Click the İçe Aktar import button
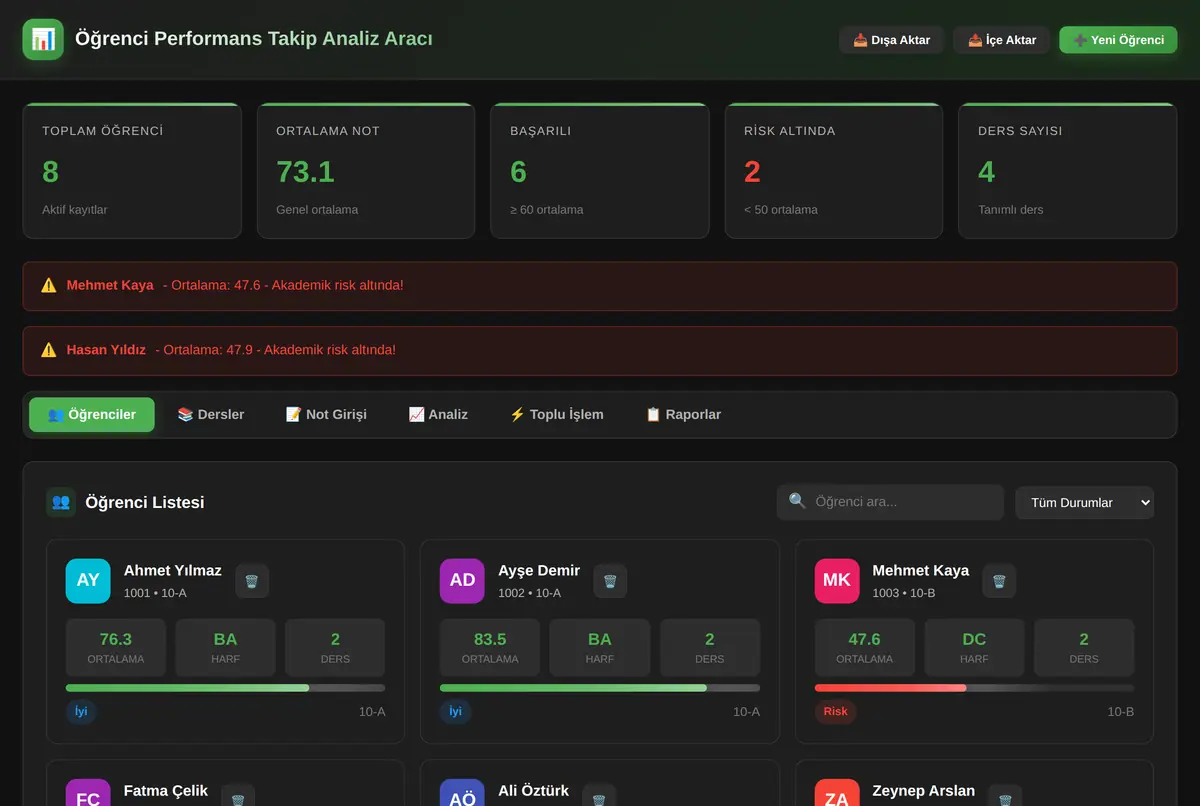 1002,40
